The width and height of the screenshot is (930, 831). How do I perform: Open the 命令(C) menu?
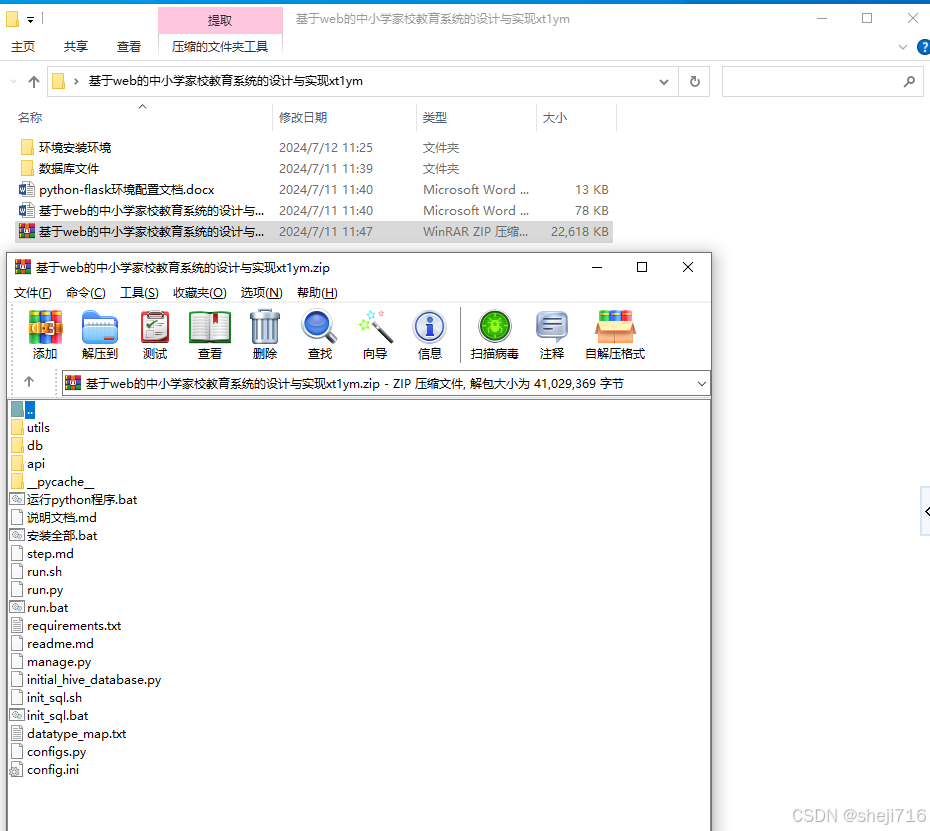85,292
